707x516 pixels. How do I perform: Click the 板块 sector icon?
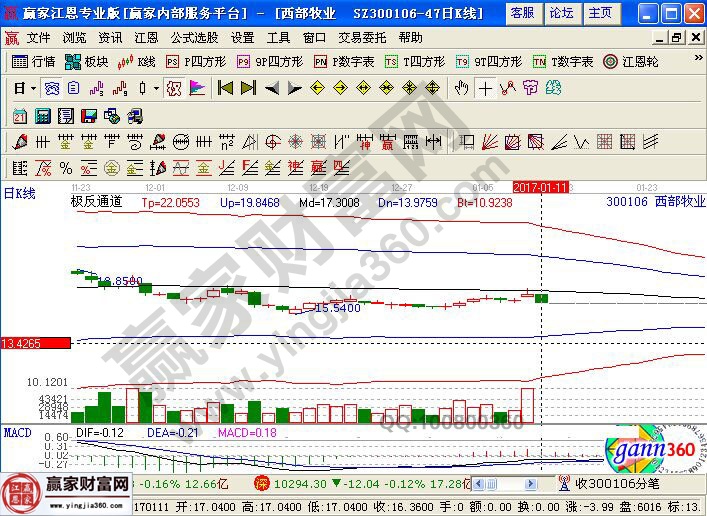click(87, 61)
